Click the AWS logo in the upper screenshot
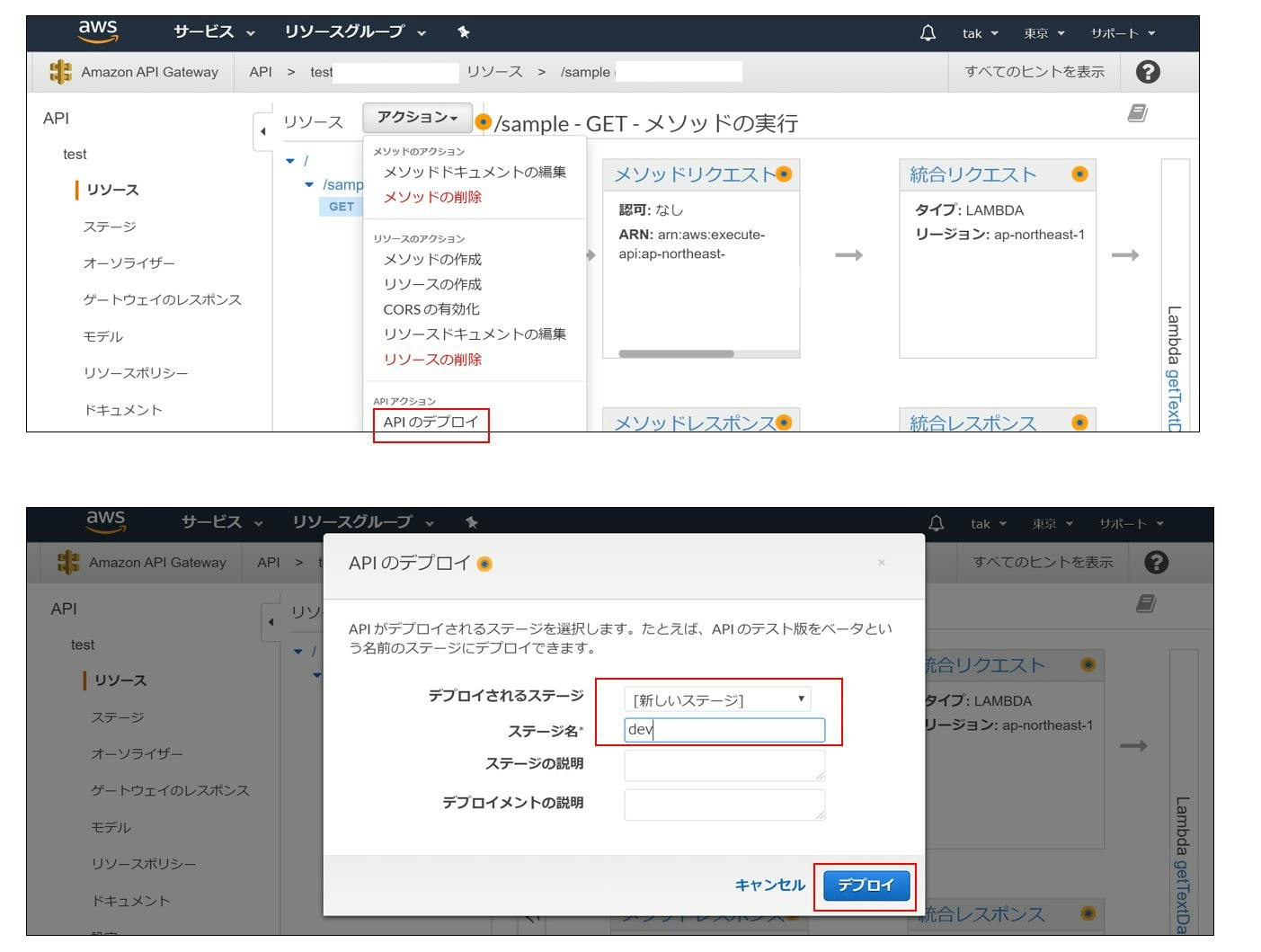Image resolution: width=1261 pixels, height=952 pixels. (x=98, y=31)
